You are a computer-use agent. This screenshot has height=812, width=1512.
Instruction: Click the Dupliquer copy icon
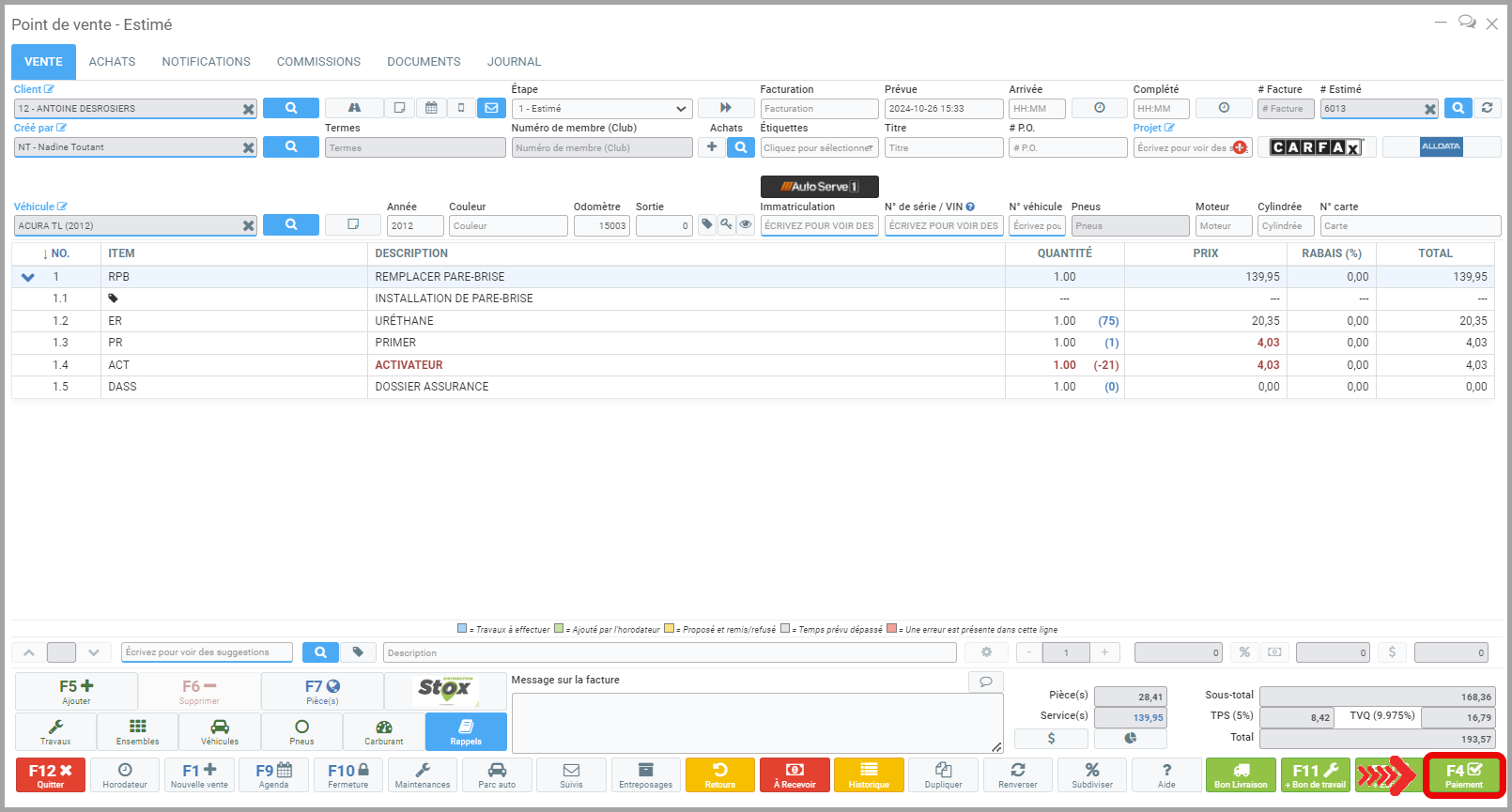pyautogui.click(x=943, y=775)
